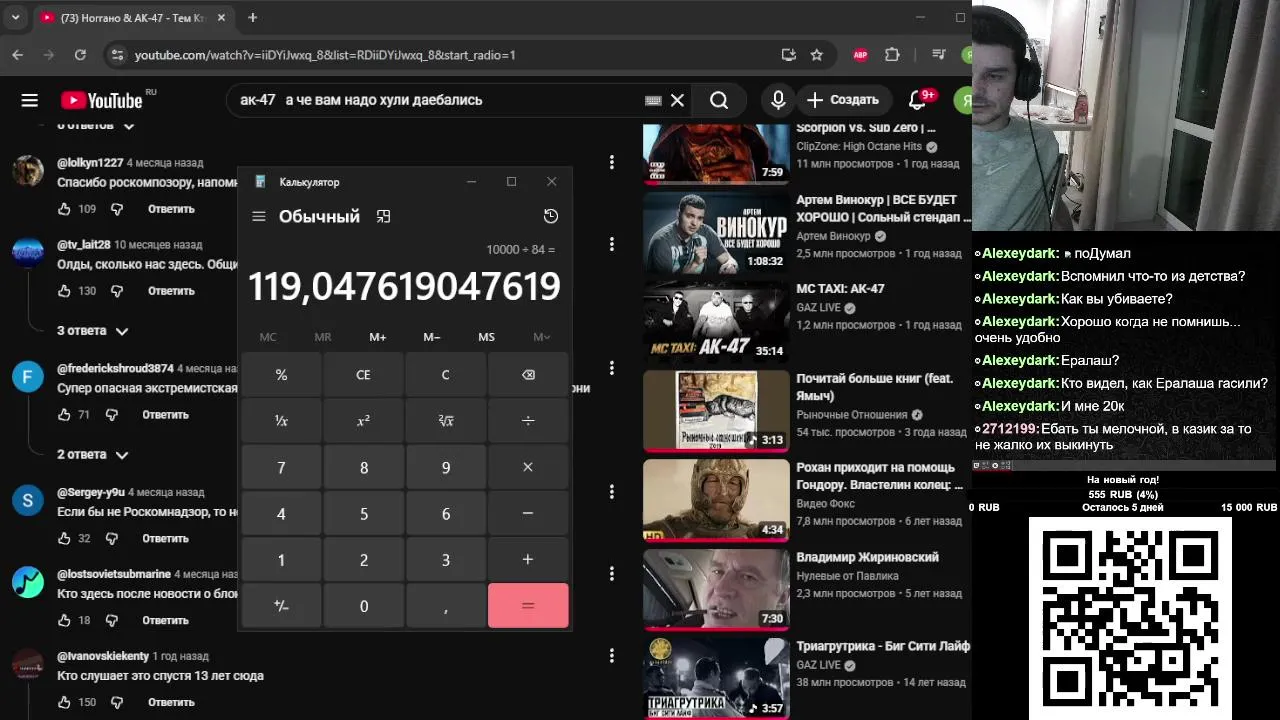
Task: Open Артем Винокур stand-up video title
Action: pos(883,208)
